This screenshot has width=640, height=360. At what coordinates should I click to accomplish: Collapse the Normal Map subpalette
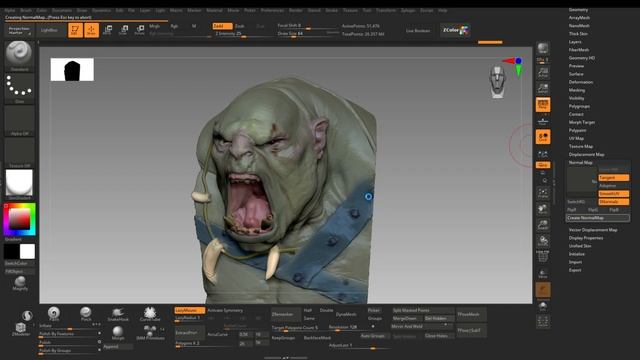pos(580,162)
